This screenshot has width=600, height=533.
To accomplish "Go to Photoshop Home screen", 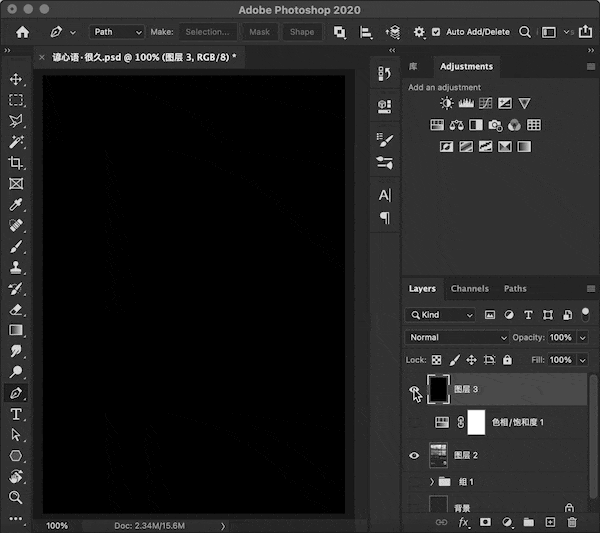I will 22,32.
